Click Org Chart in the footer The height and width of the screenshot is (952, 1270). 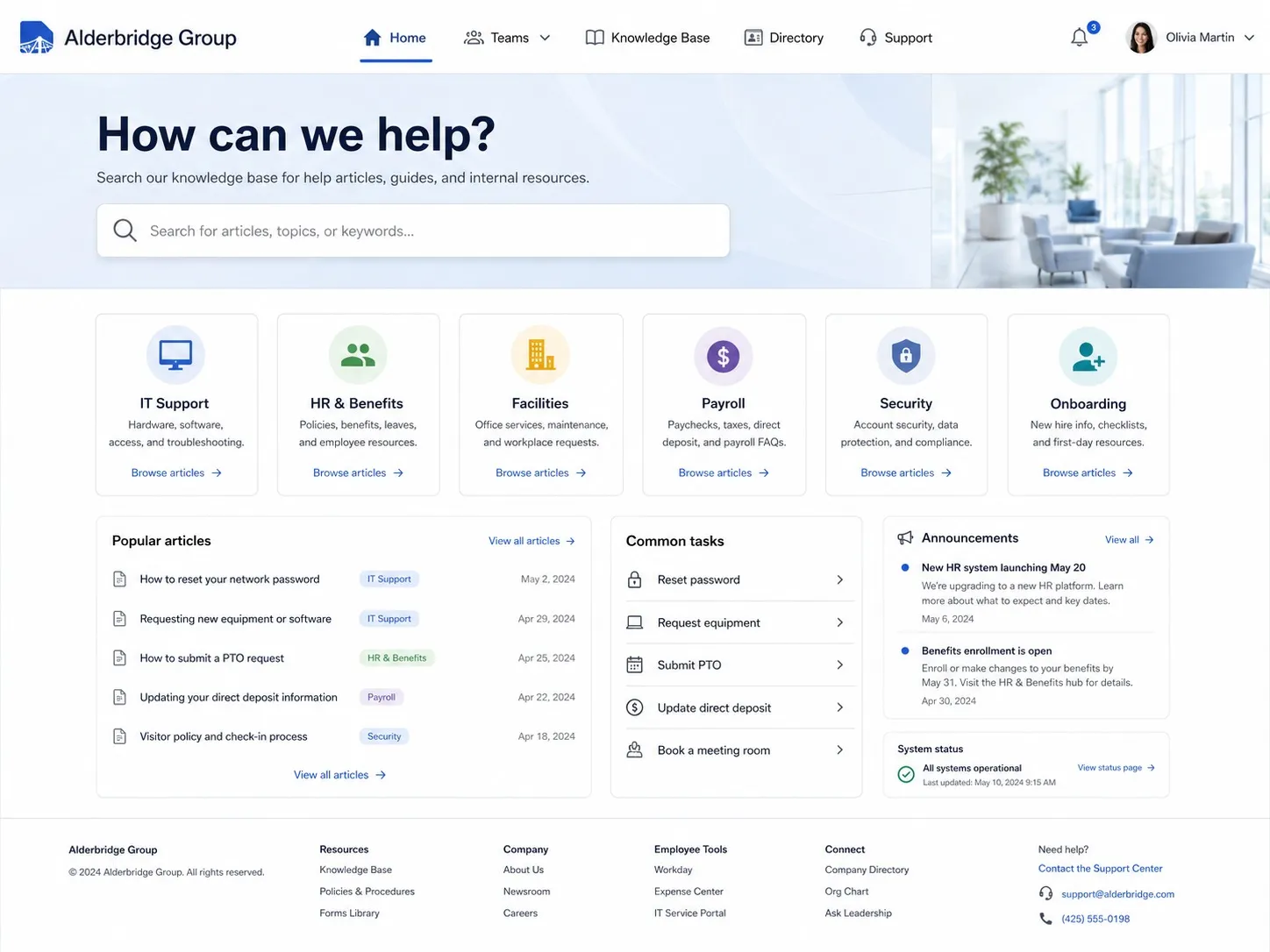click(846, 892)
